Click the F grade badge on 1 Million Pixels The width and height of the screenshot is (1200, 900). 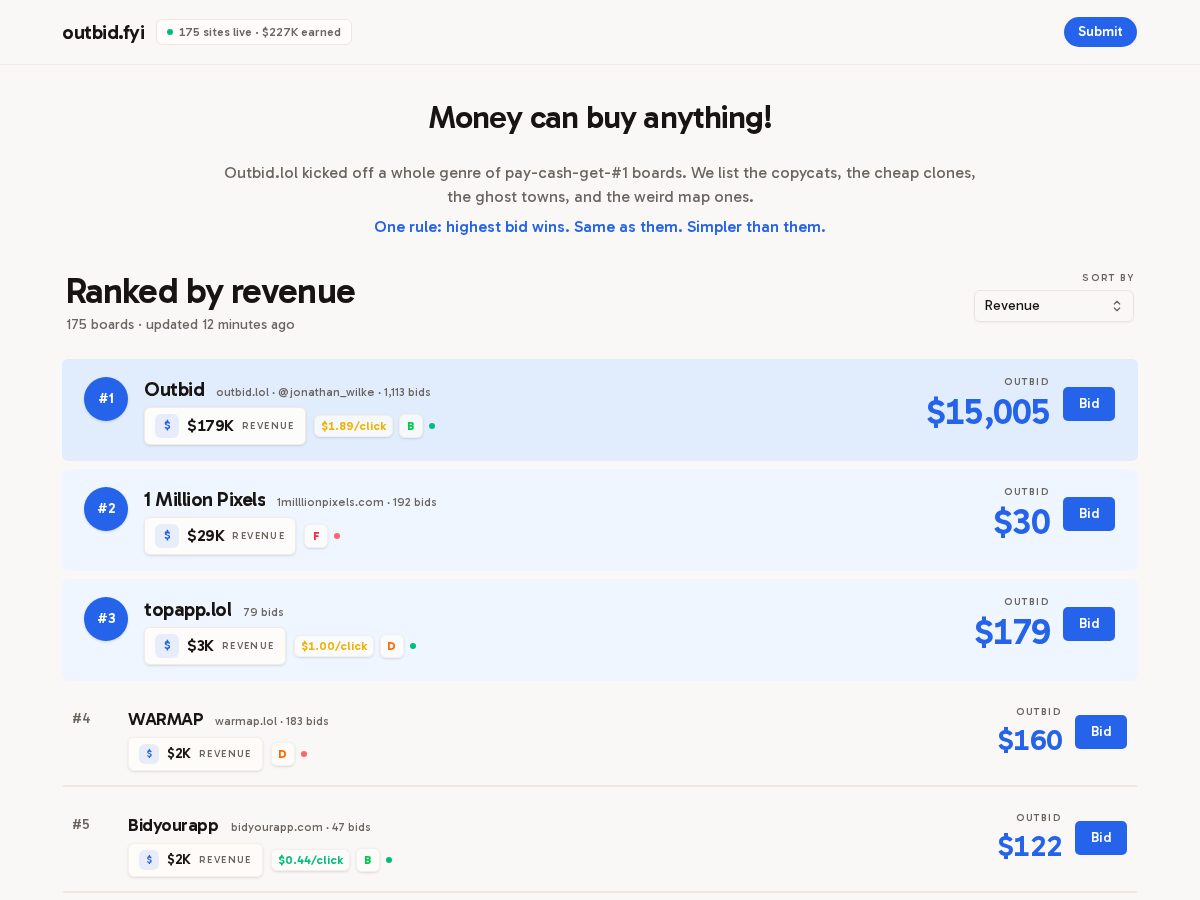pos(316,536)
